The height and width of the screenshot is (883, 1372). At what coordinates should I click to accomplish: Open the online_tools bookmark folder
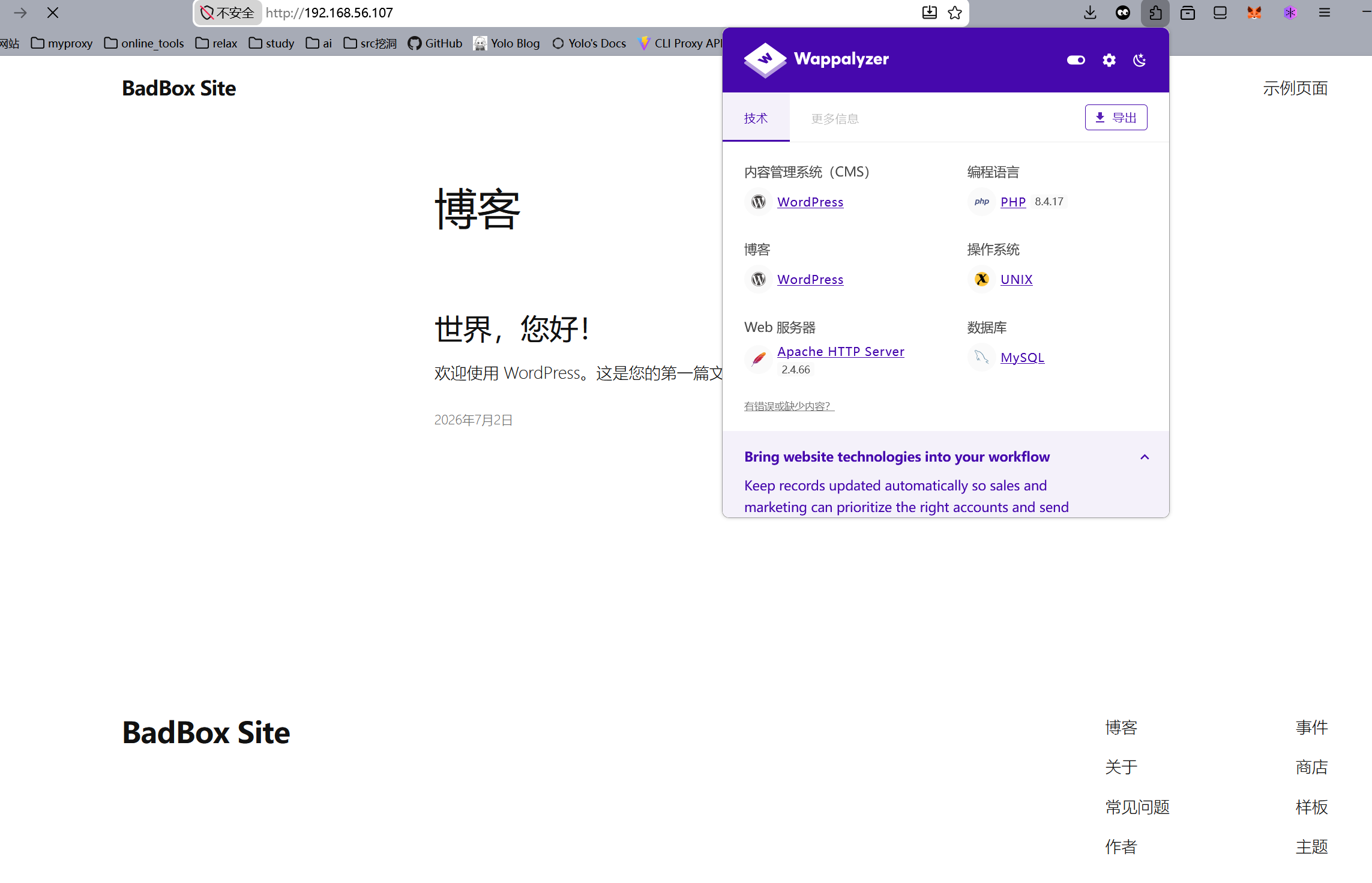pyautogui.click(x=144, y=43)
